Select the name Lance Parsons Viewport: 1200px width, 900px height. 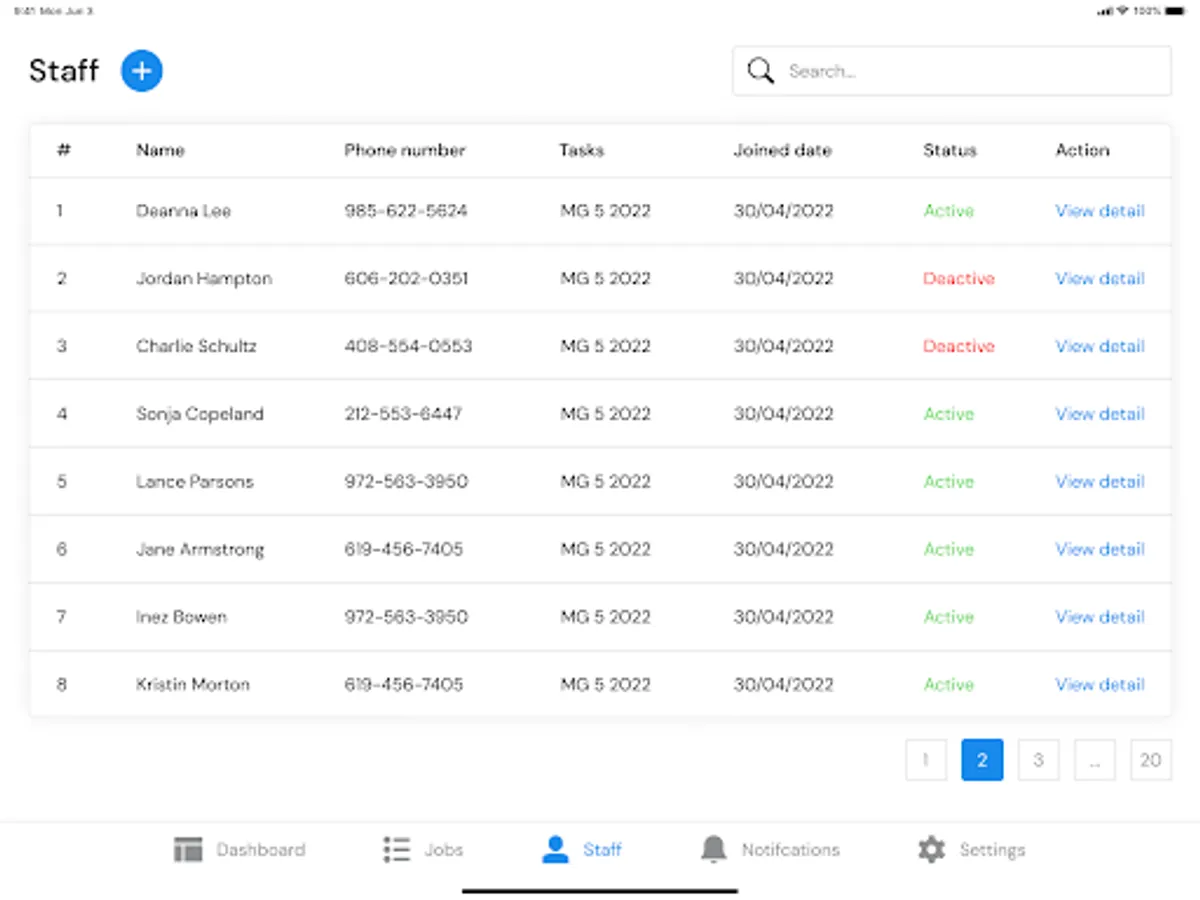(x=195, y=482)
